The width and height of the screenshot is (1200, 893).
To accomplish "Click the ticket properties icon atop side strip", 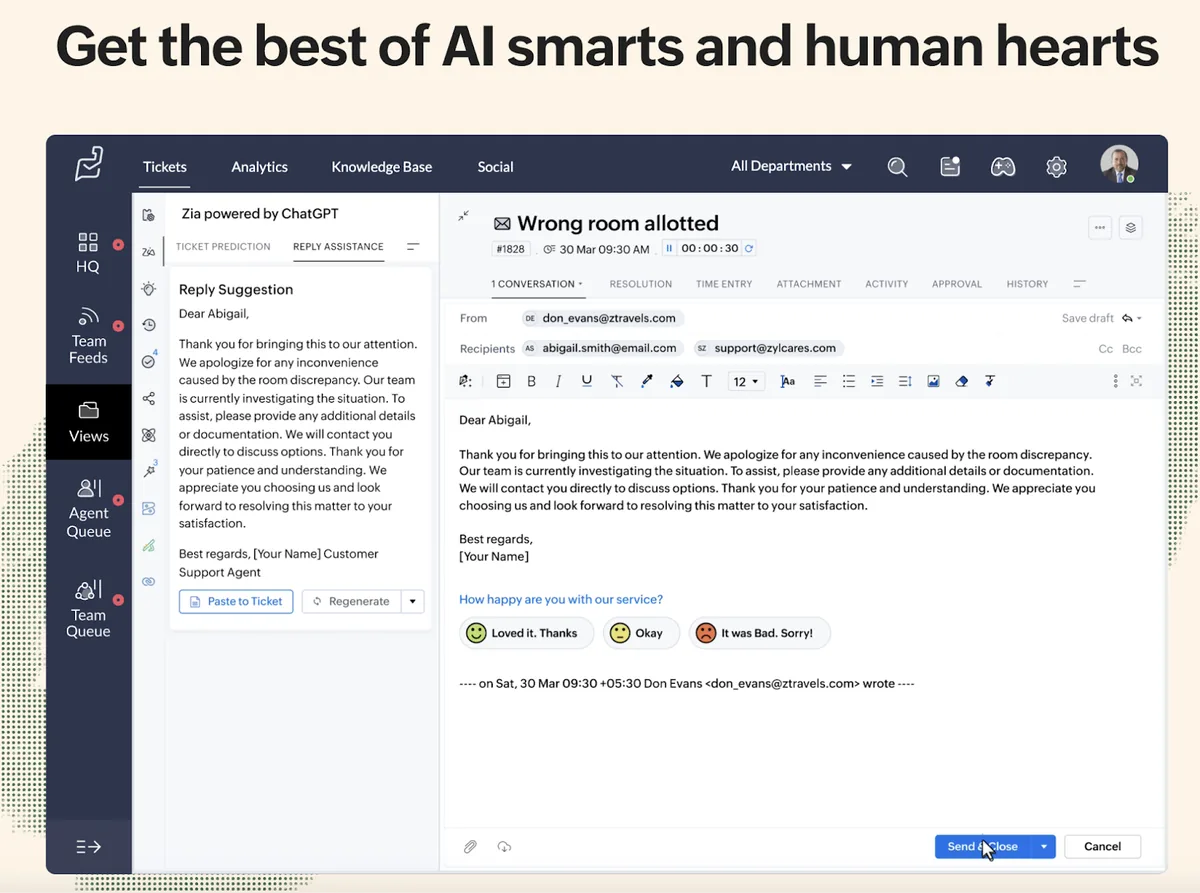I will click(x=148, y=214).
